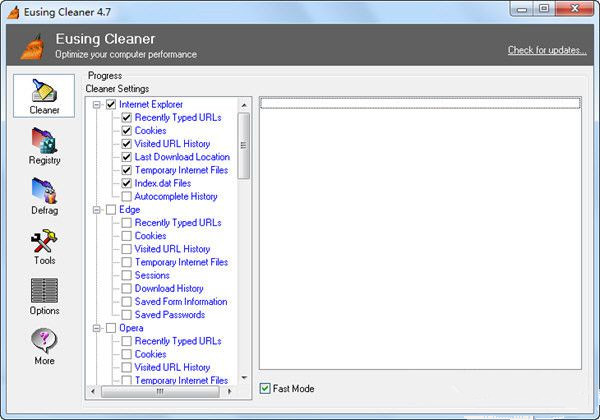Click the horizontal scrollbar thumb under tree
The image size is (600, 420).
pos(160,391)
